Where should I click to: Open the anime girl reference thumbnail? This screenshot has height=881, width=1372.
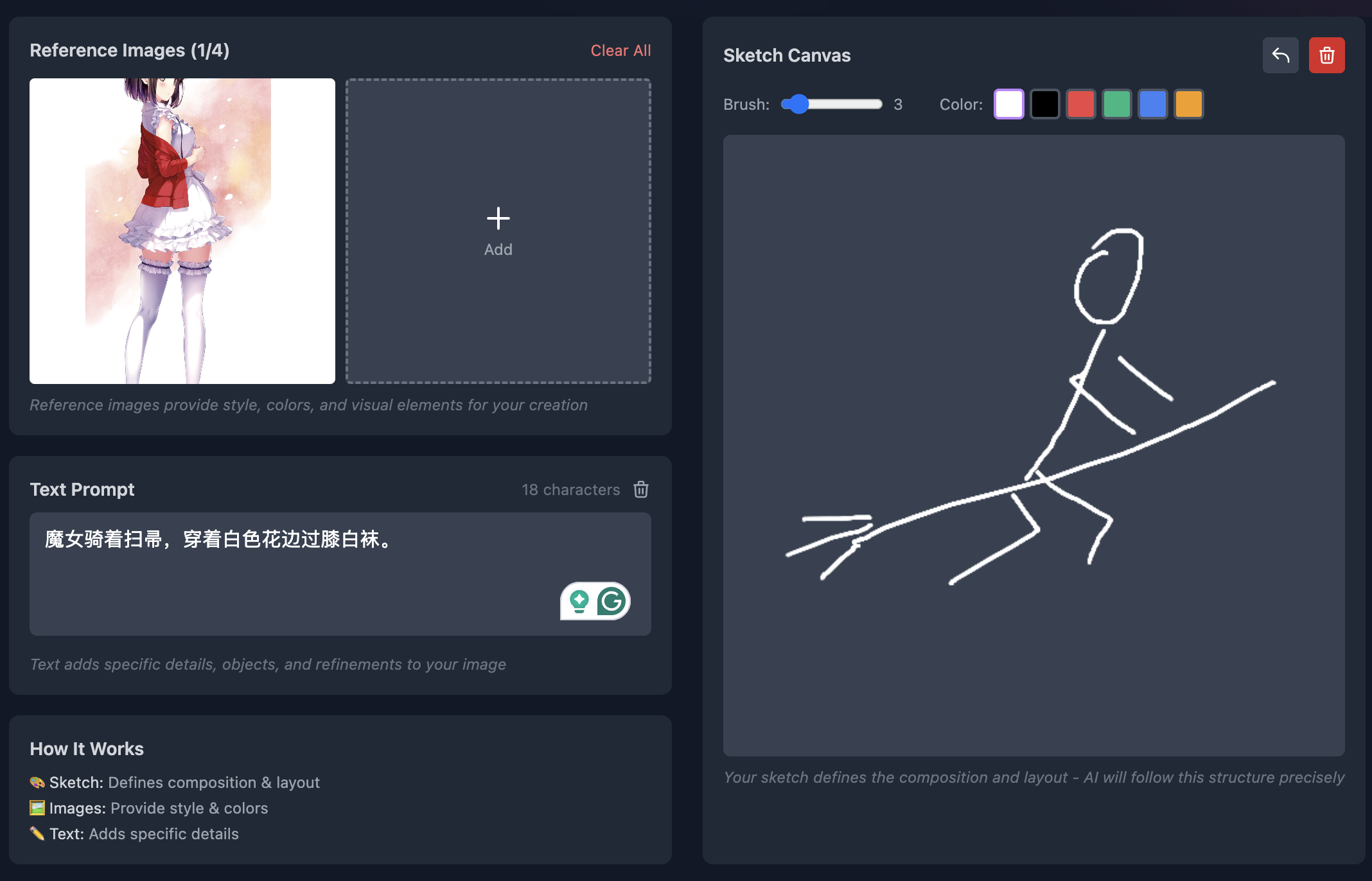tap(182, 231)
